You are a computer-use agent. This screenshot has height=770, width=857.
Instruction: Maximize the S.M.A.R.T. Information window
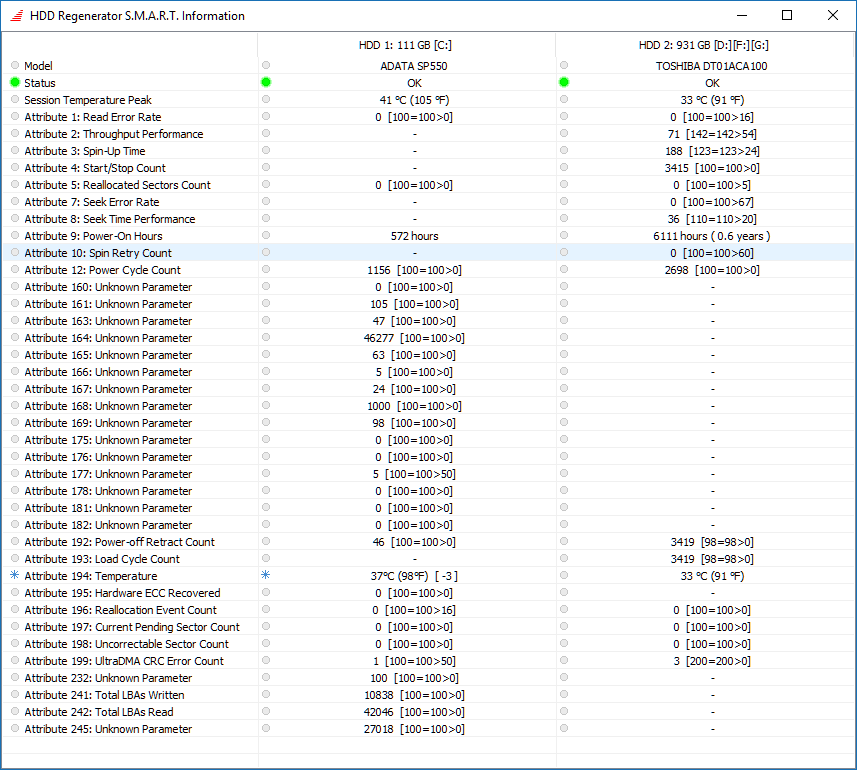[787, 15]
